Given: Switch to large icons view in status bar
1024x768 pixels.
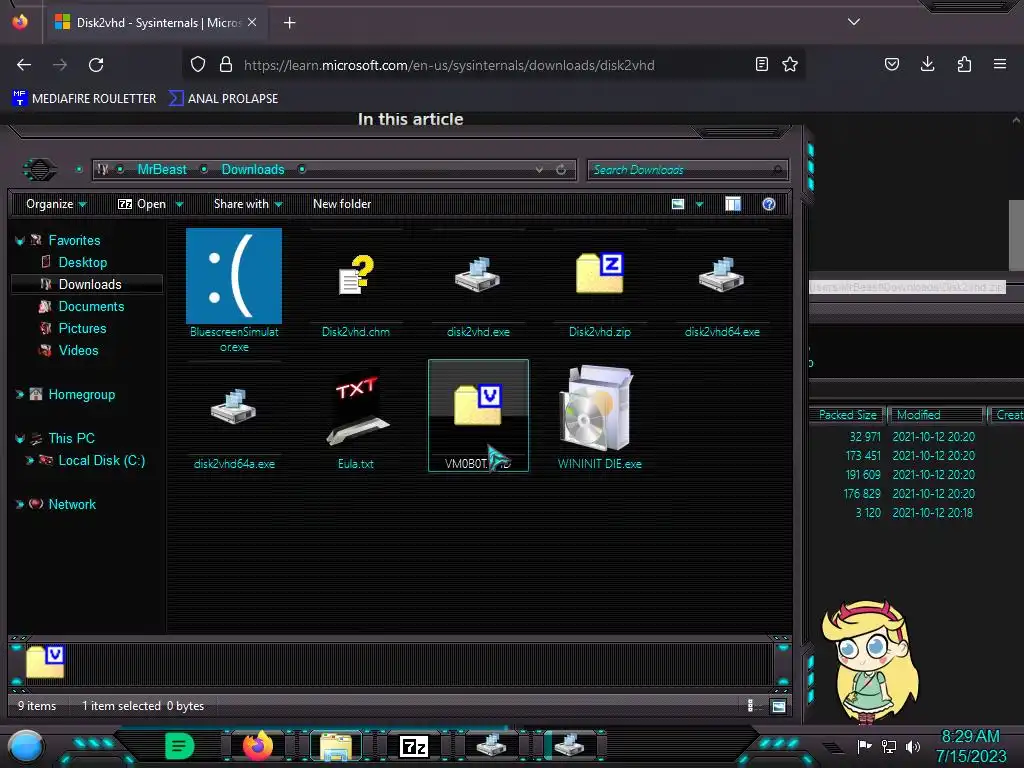Looking at the screenshot, I should (x=778, y=706).
